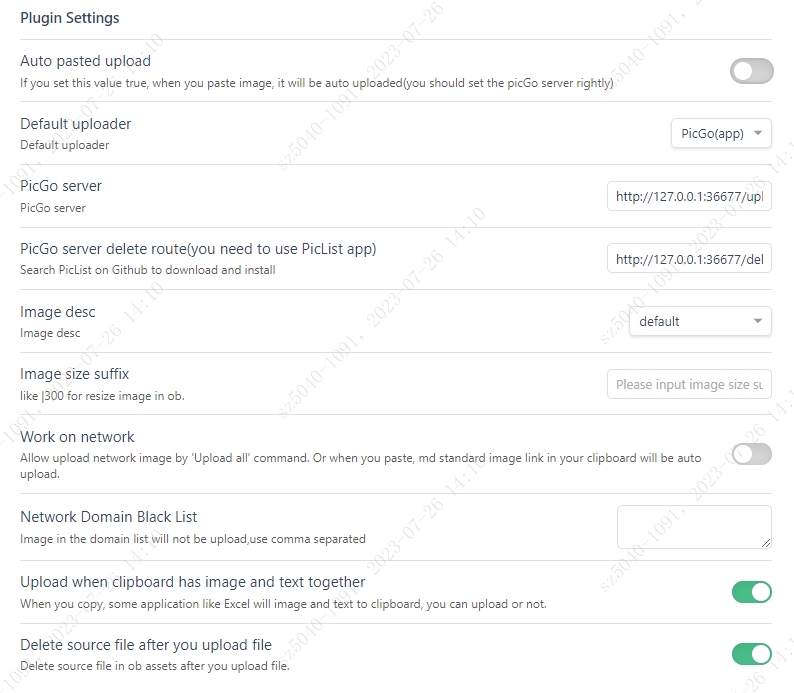The width and height of the screenshot is (794, 693).
Task: Click the Image desc dropdown arrow icon
Action: coord(758,321)
